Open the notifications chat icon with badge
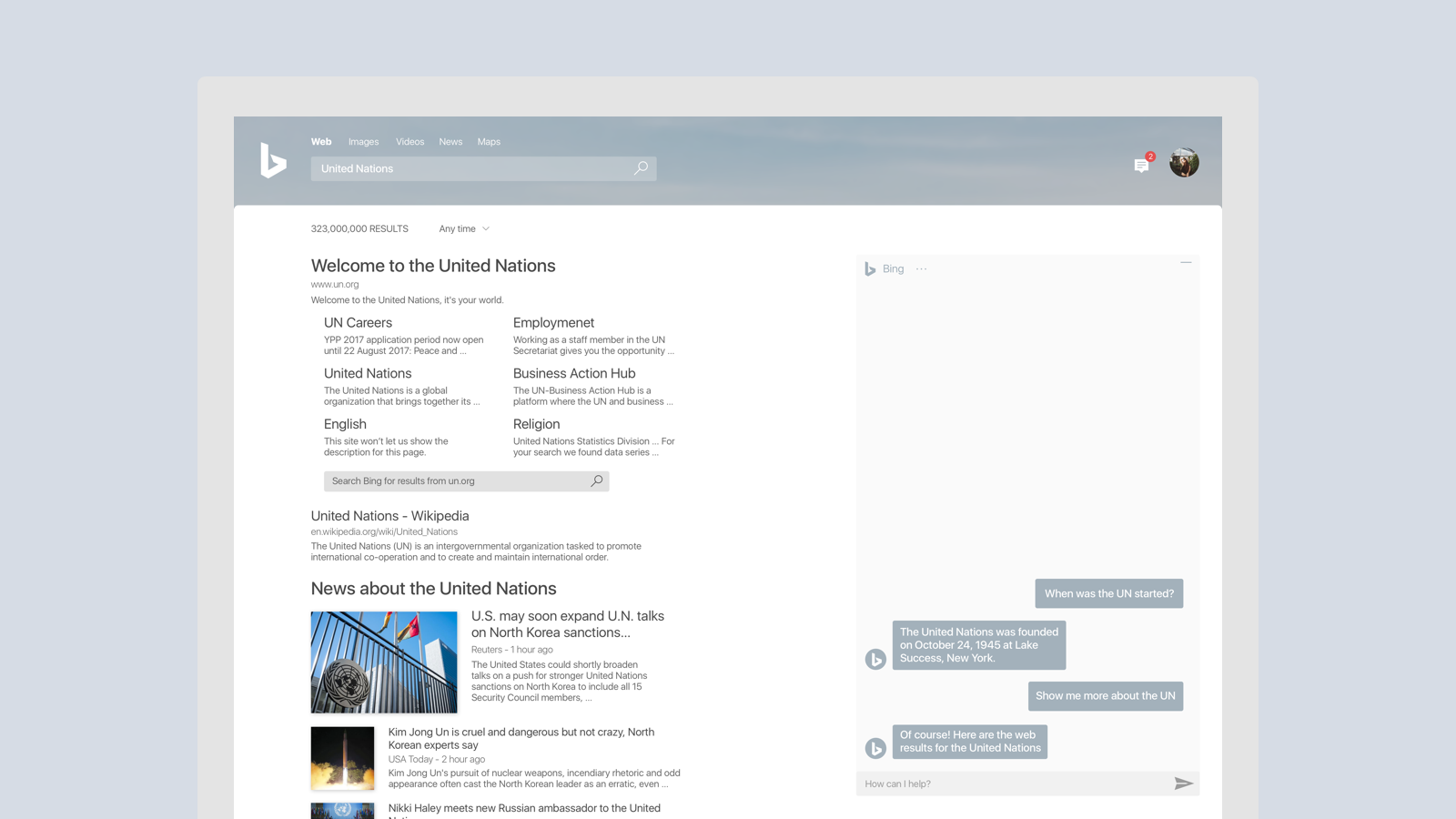 coord(1143,164)
